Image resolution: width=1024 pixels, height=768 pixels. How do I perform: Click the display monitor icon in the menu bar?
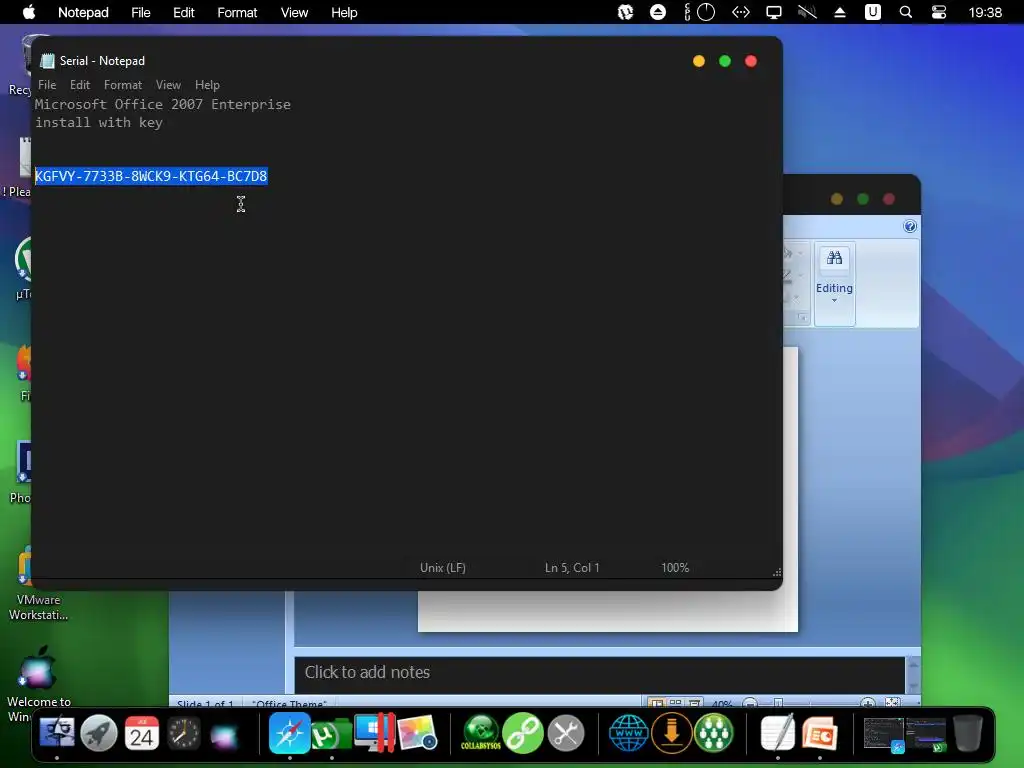pos(774,12)
